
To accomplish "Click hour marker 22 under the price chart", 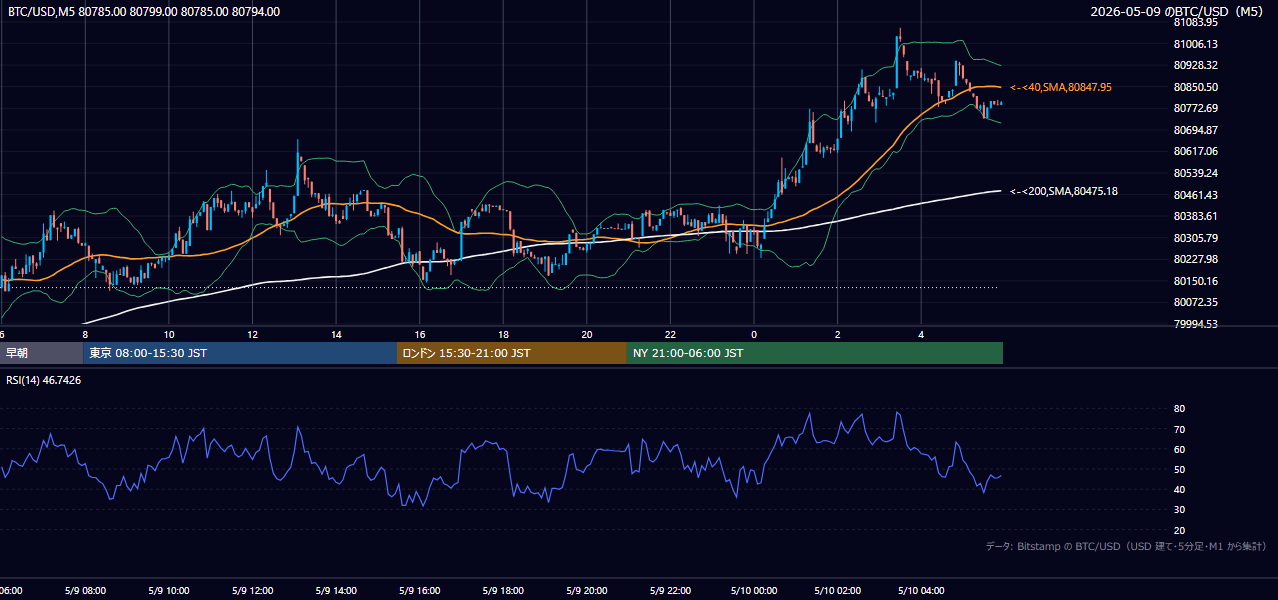I will point(671,334).
